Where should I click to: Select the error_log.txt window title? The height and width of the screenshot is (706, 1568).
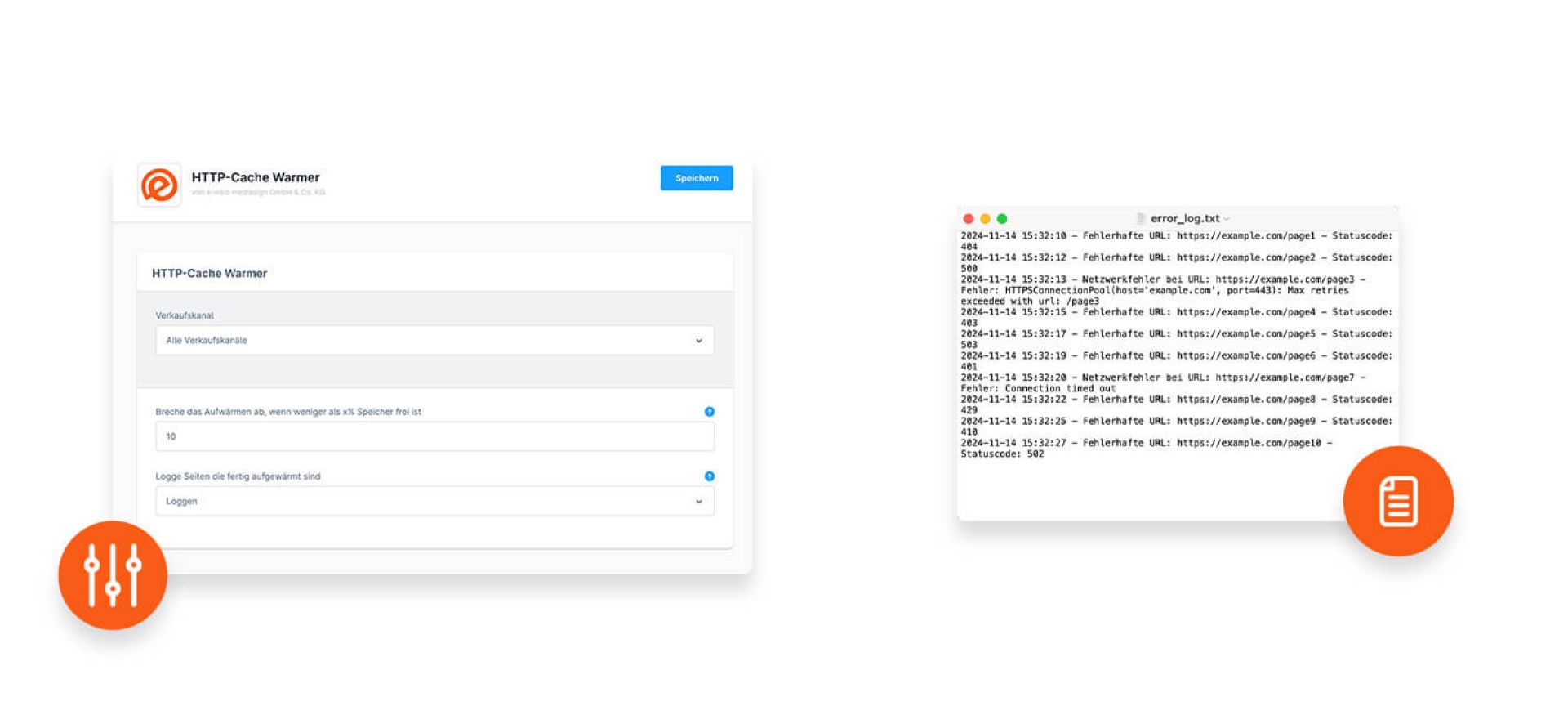pos(1184,219)
